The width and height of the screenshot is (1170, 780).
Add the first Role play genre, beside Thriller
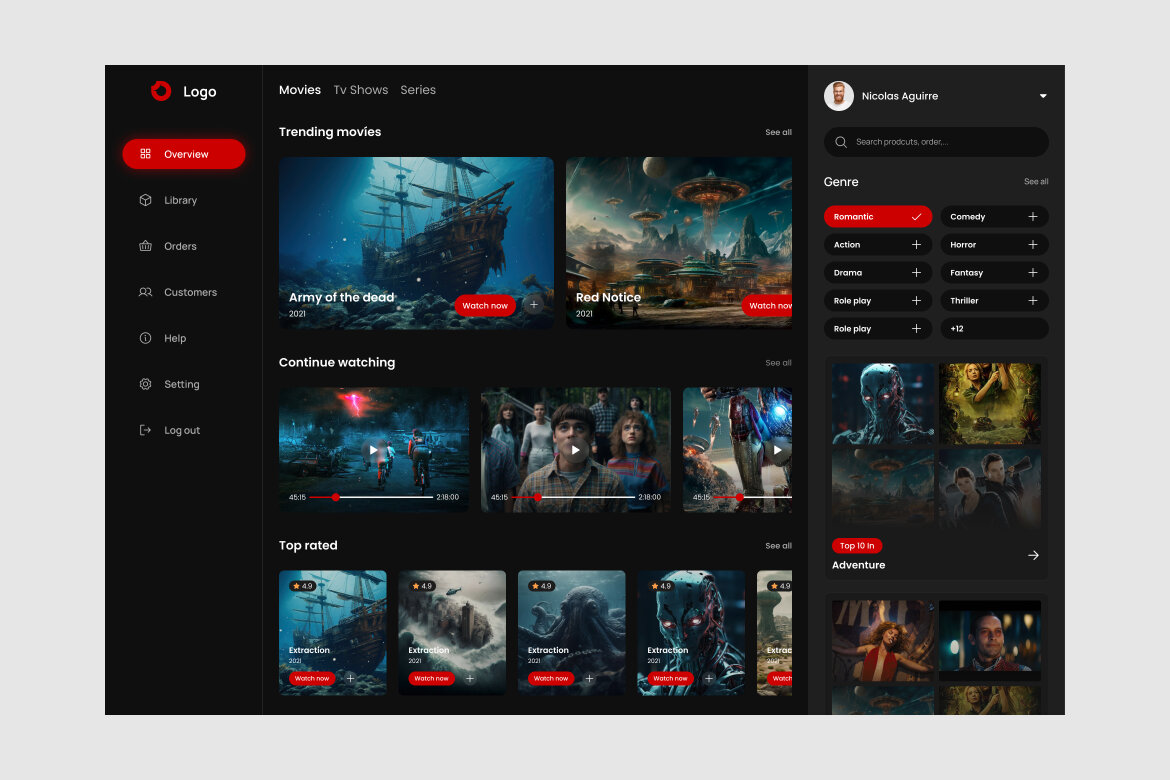click(x=878, y=301)
